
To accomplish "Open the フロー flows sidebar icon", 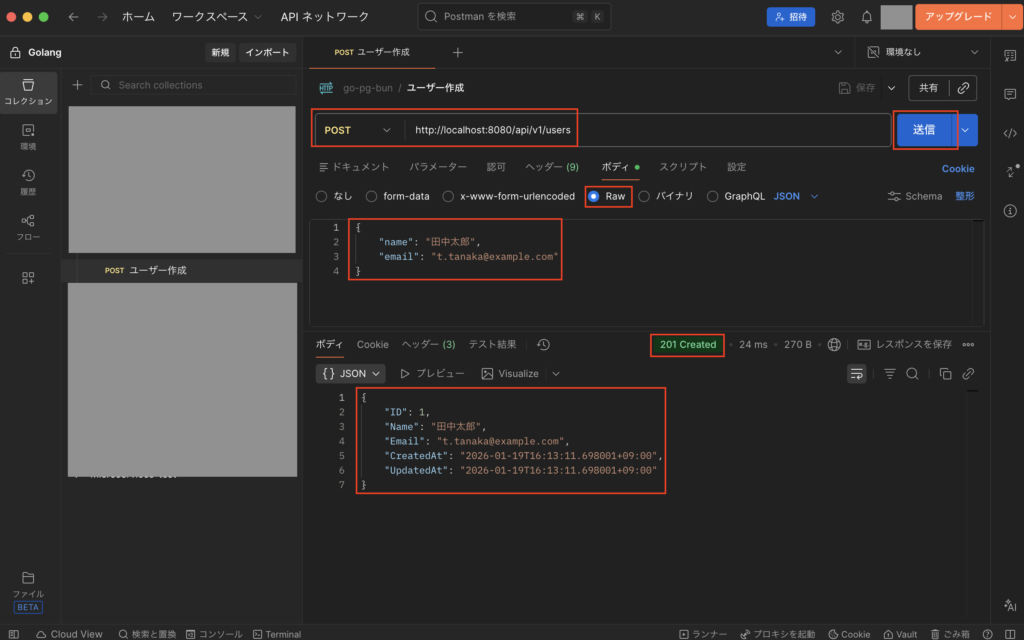I will click(x=28, y=227).
